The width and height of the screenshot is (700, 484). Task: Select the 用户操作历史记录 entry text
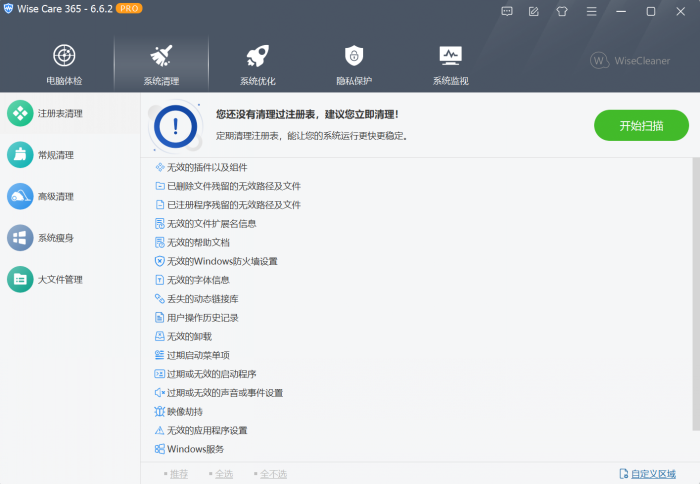tap(203, 317)
